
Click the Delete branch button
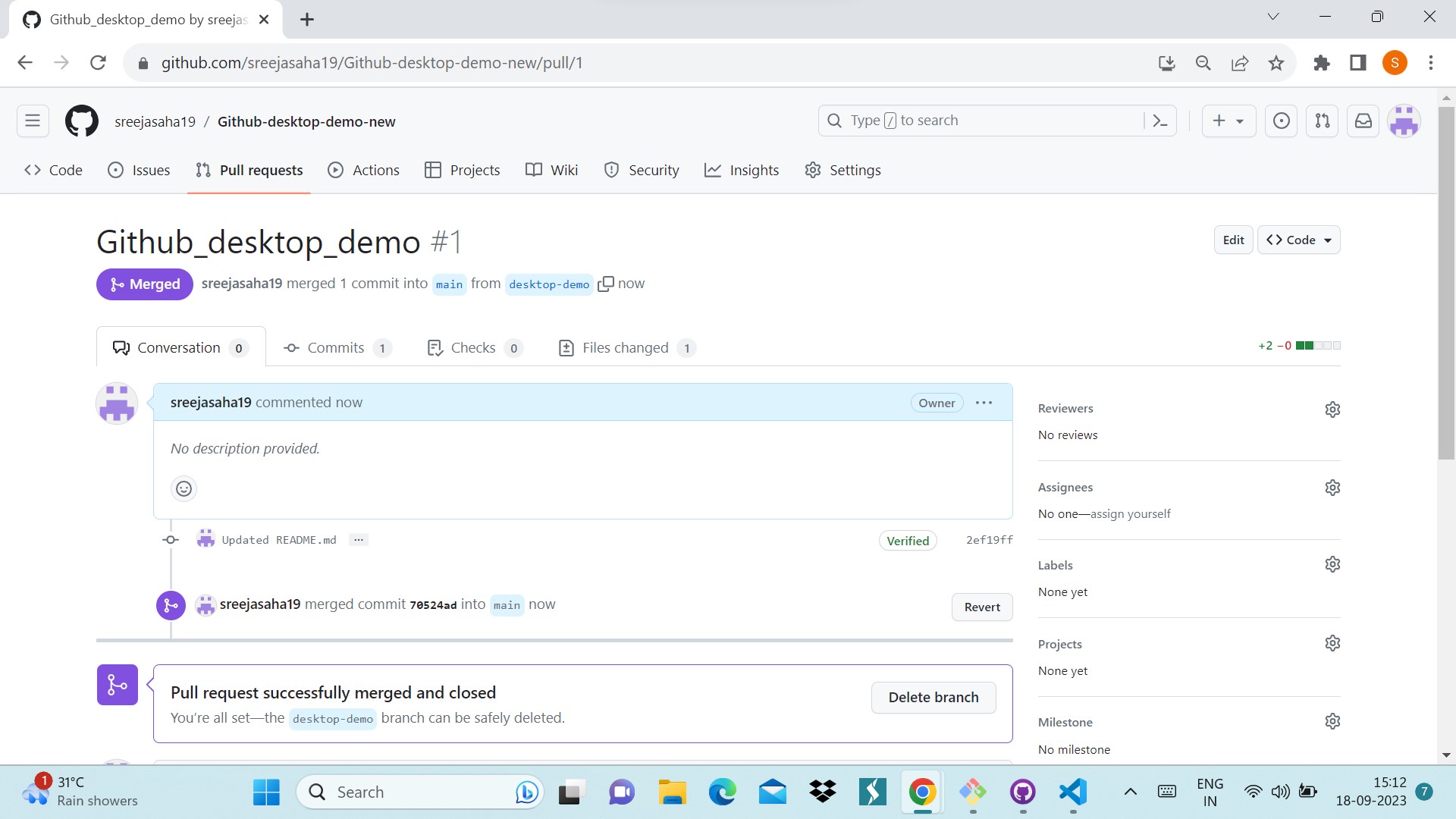tap(933, 698)
